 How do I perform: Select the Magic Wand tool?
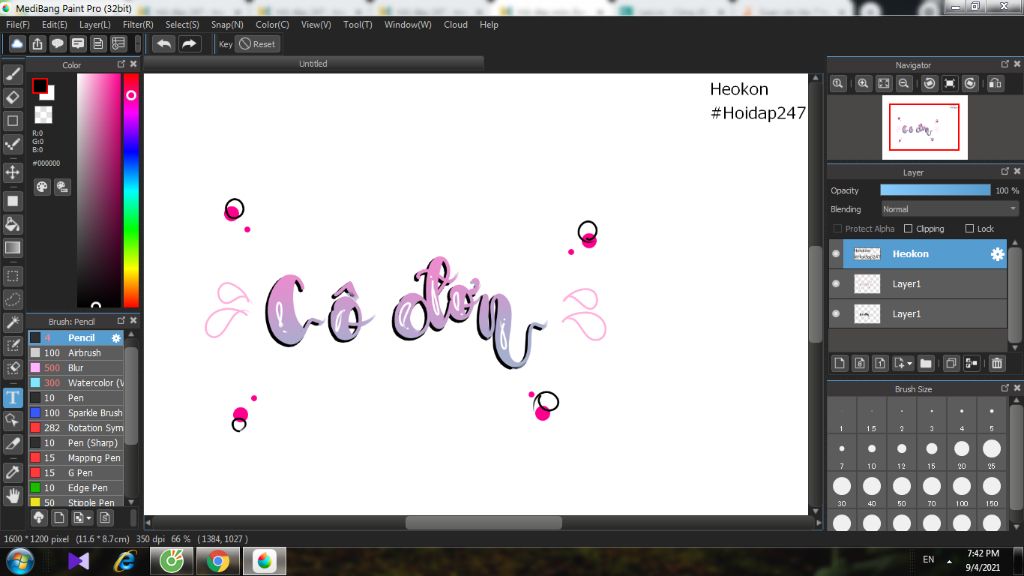tap(12, 323)
